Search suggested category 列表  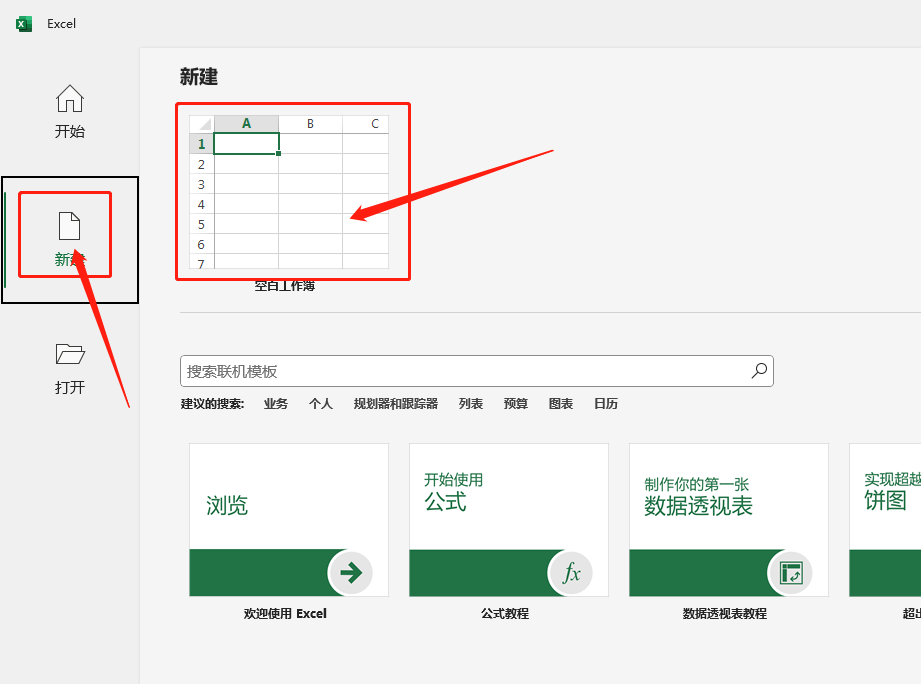[470, 403]
